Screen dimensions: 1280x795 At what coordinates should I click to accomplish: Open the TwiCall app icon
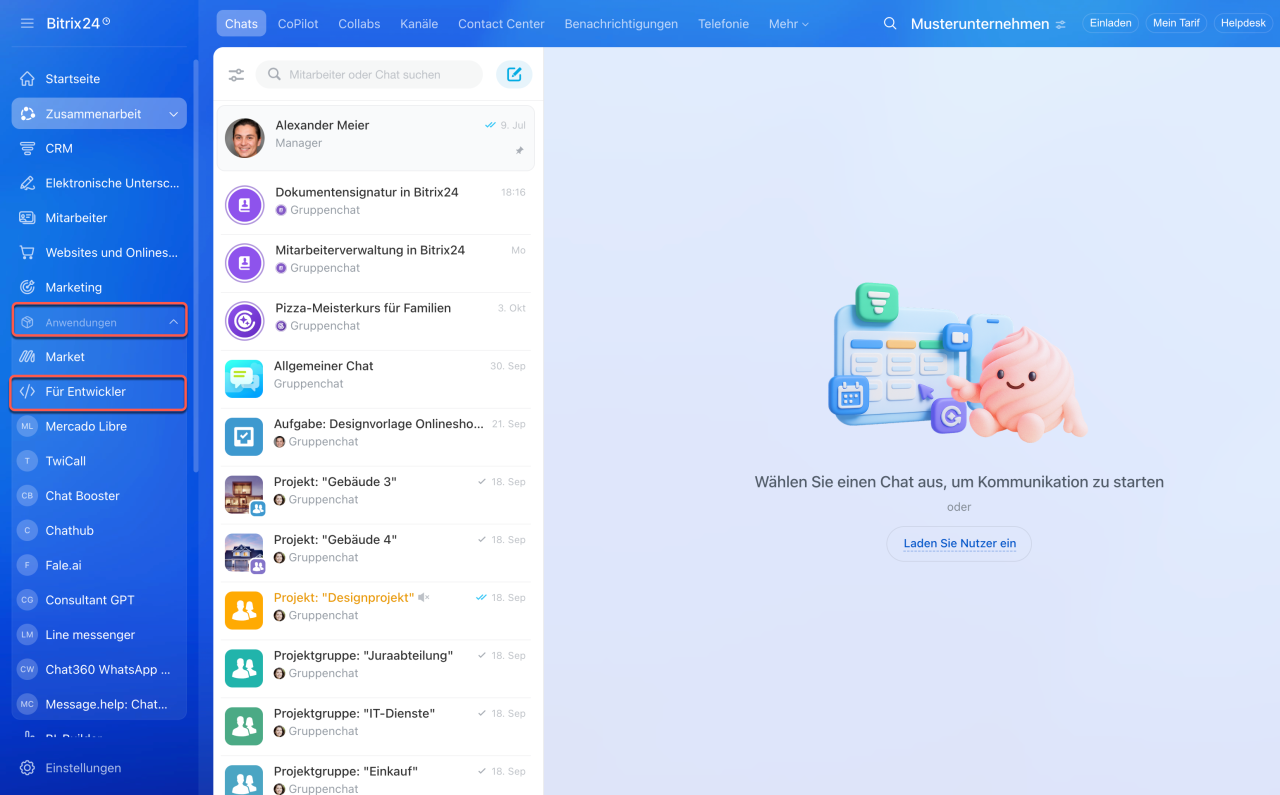(x=27, y=461)
